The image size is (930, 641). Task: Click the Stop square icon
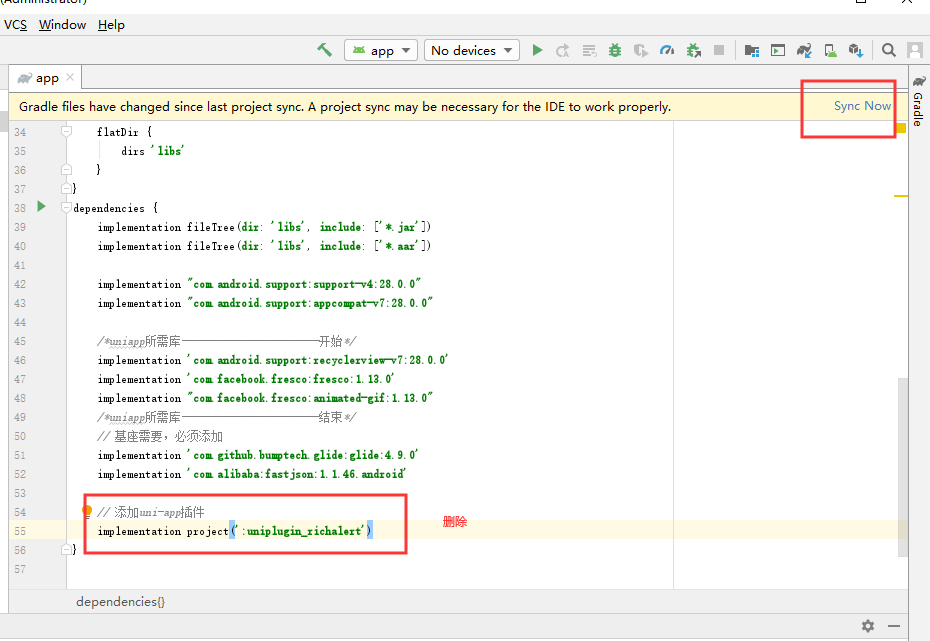719,50
